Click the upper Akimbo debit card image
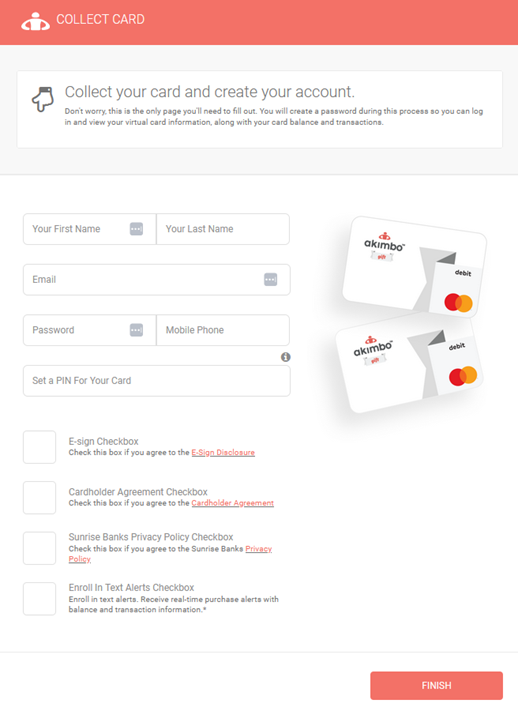The height and width of the screenshot is (711, 518). pyautogui.click(x=414, y=267)
